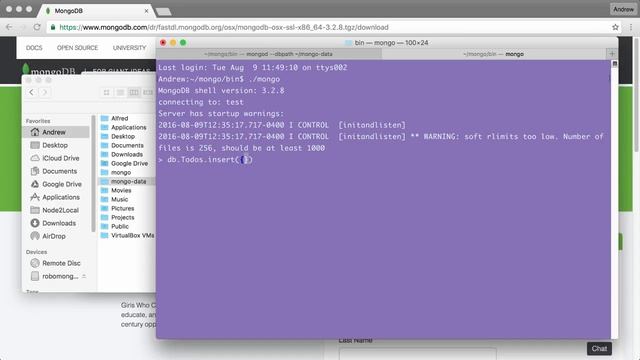Open the DOCS link on MongoDB site
Image resolution: width=640 pixels, height=360 pixels.
[34, 48]
